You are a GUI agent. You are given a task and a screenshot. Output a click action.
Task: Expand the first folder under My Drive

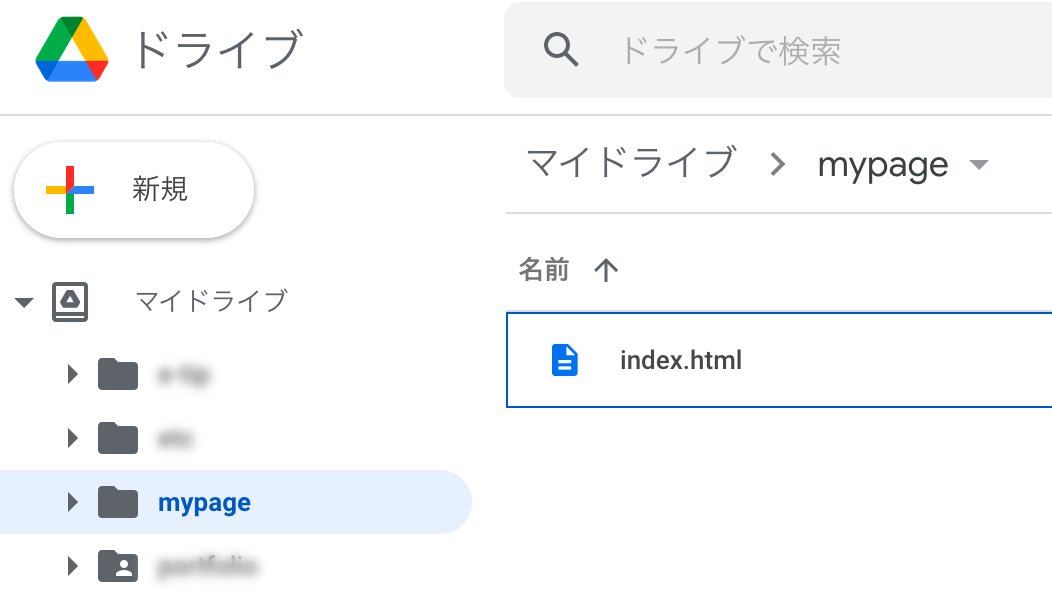click(72, 374)
